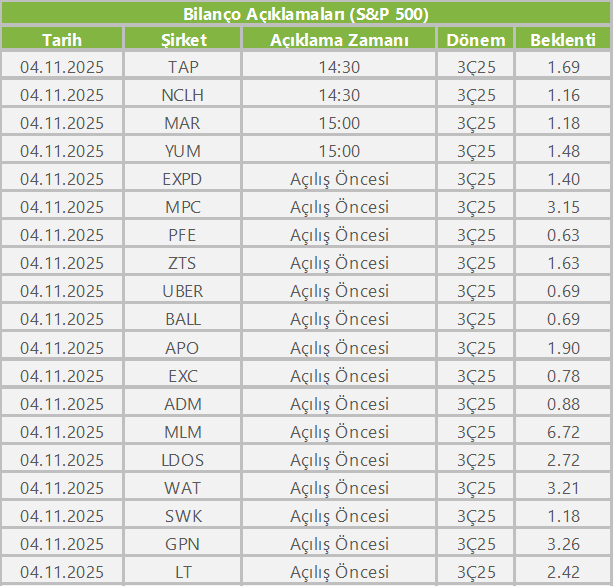Screen dimensions: 614x586
Task: Select the EXPD company cell
Action: coord(183,179)
